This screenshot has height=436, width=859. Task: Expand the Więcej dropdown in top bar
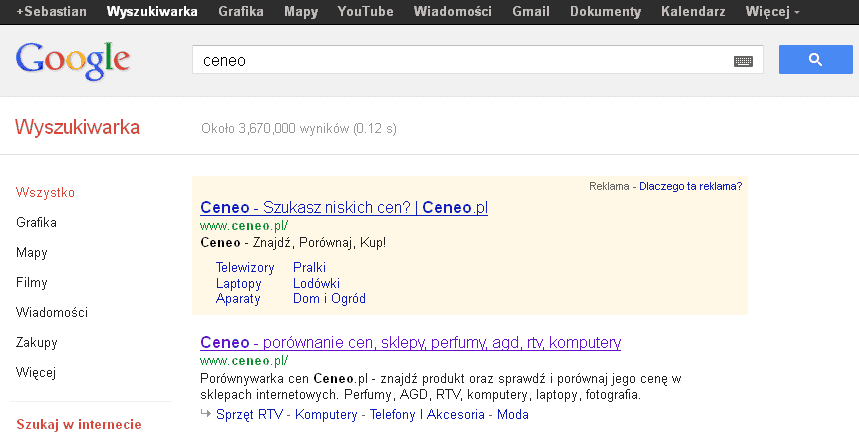click(x=772, y=12)
